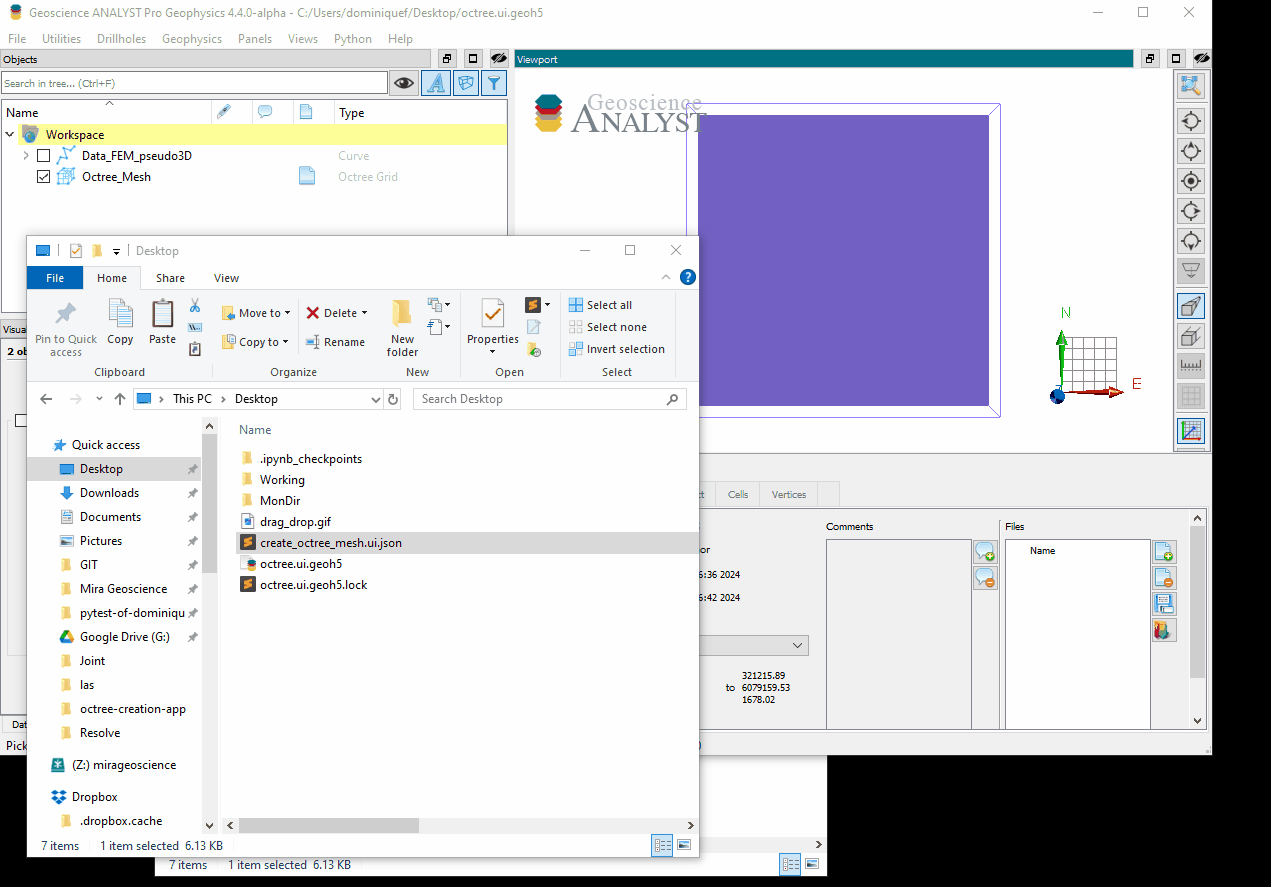Click the filter funnel icon in Objects panel
Viewport: 1271px width, 887px height.
494,83
